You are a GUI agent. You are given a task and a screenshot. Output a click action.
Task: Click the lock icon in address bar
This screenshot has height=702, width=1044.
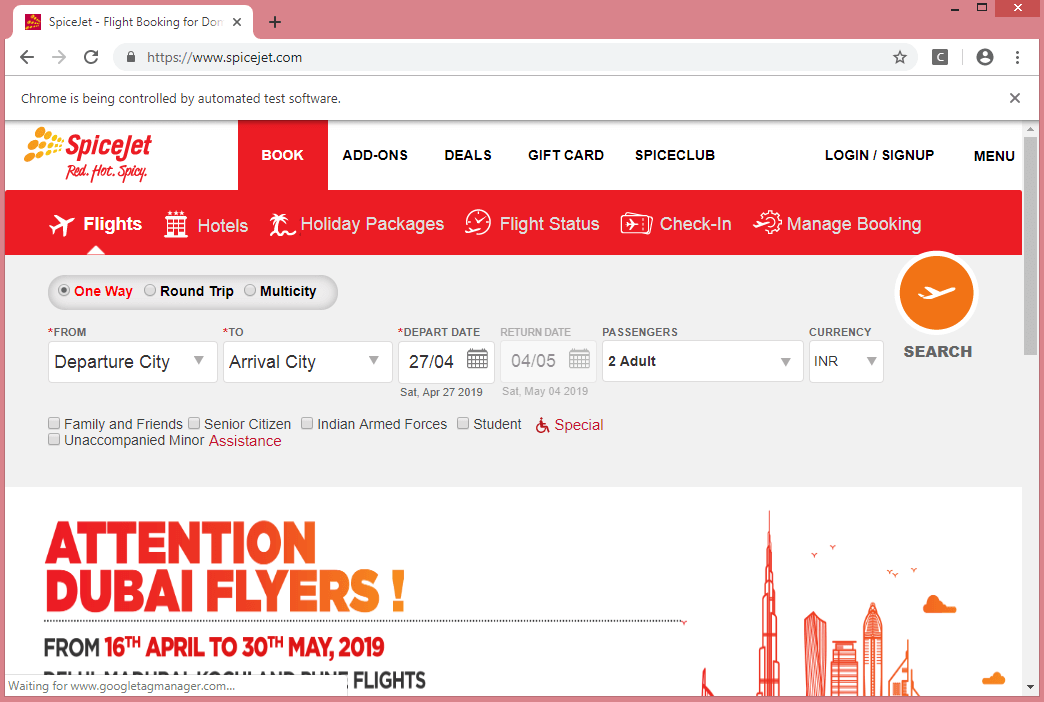pos(131,57)
